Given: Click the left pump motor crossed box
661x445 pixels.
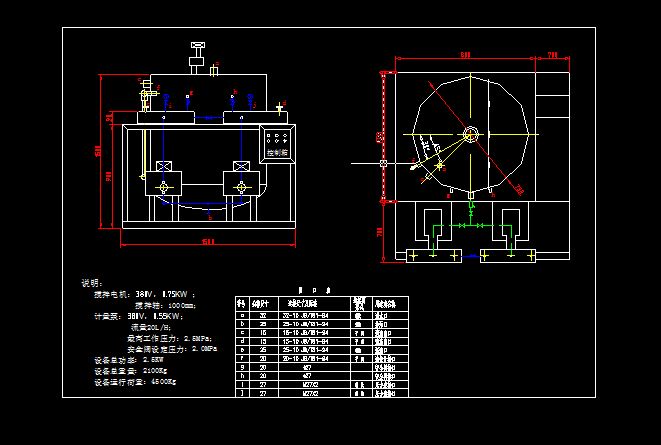Looking at the screenshot, I should (x=164, y=166).
